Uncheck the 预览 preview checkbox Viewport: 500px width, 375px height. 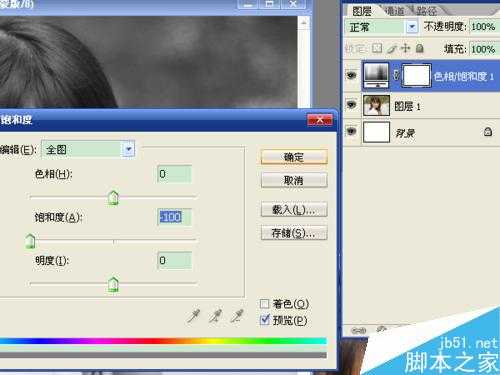point(265,320)
